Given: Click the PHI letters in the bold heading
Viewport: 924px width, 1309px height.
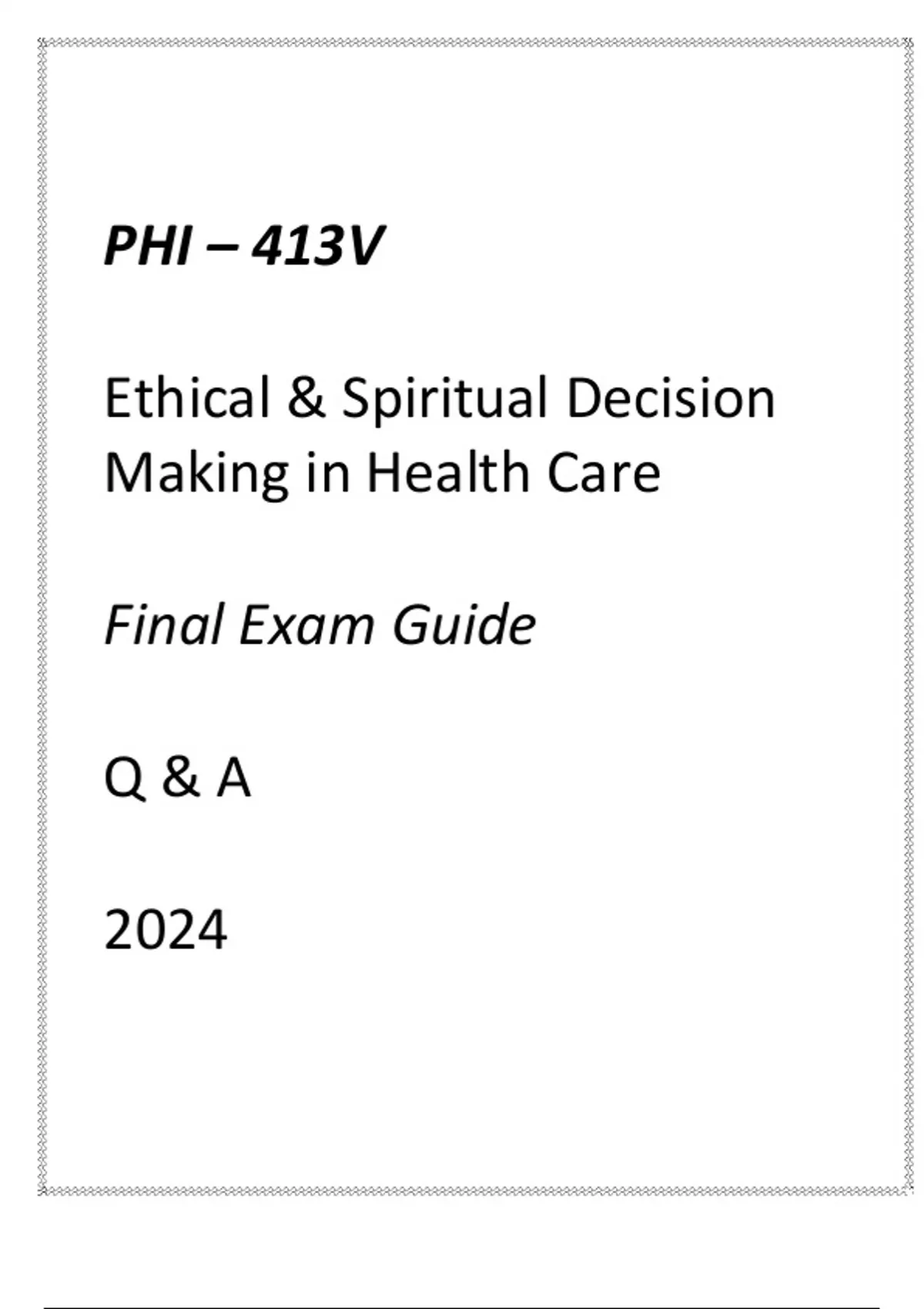Looking at the screenshot, I should click(x=146, y=246).
